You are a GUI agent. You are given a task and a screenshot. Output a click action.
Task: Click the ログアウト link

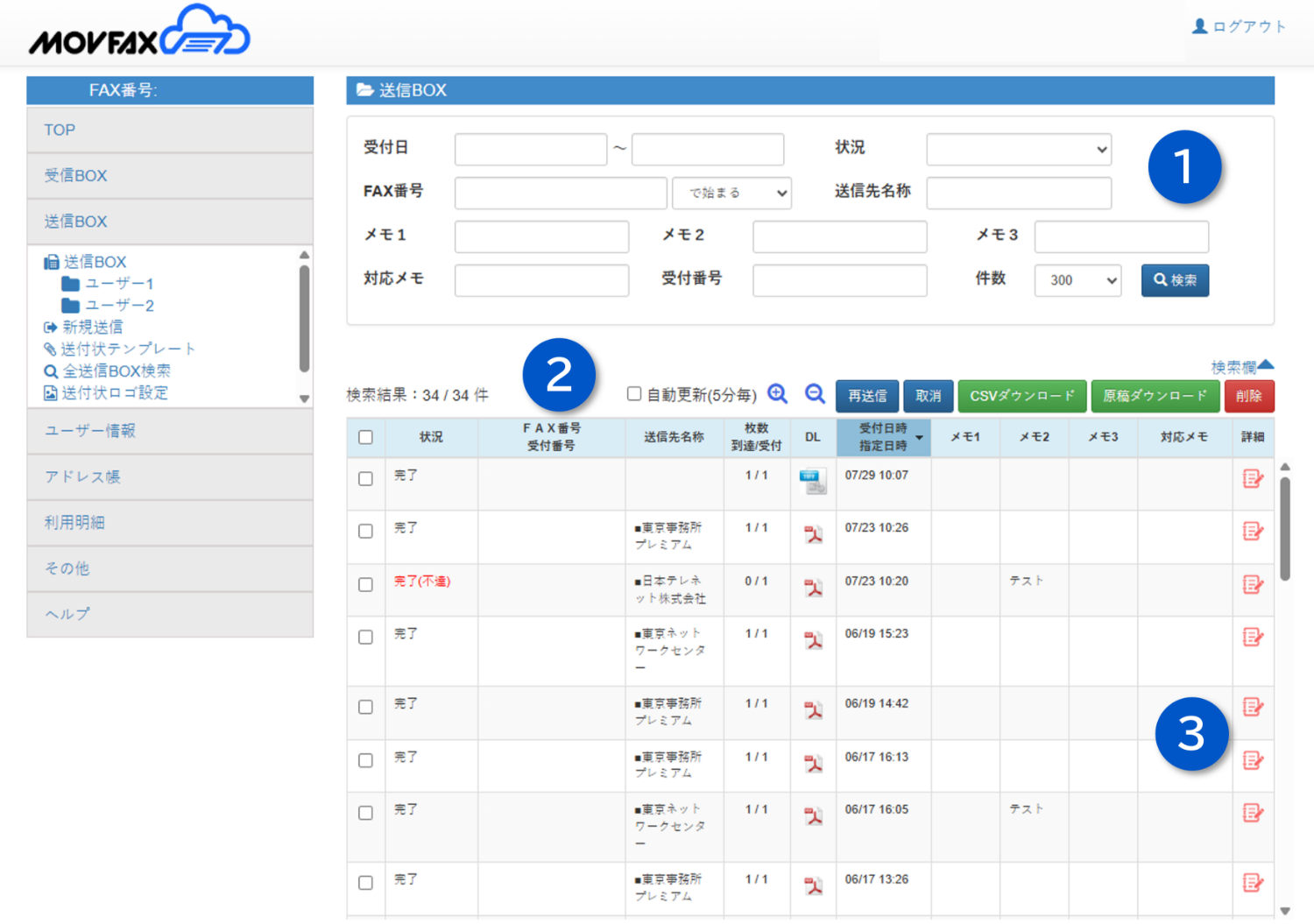1249,26
